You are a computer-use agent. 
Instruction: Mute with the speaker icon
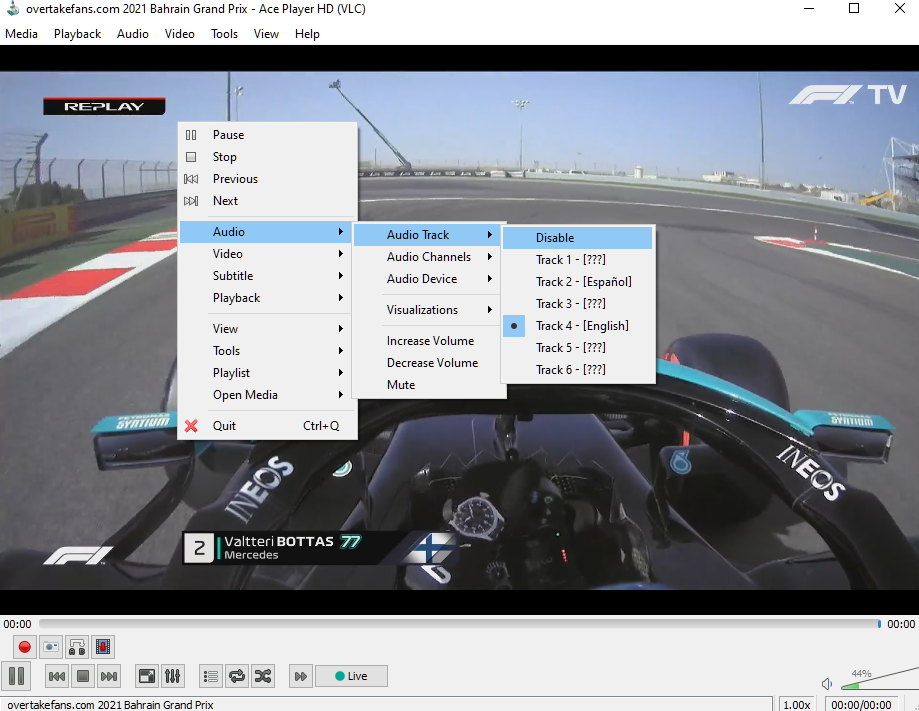pos(827,683)
